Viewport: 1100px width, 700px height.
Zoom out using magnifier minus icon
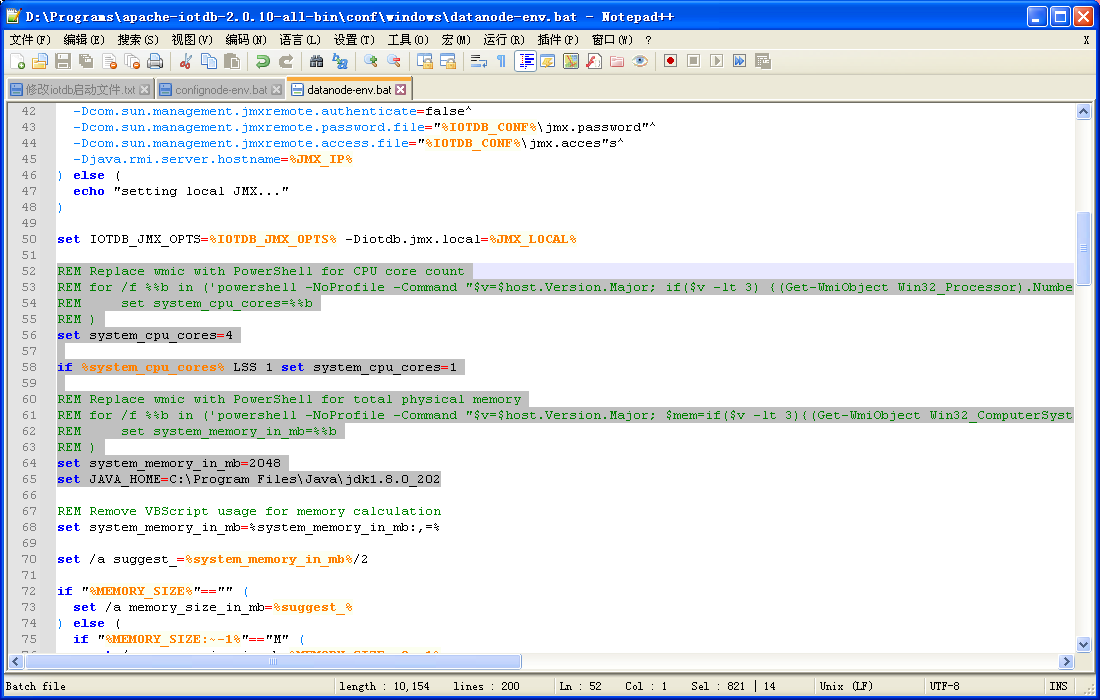[394, 62]
